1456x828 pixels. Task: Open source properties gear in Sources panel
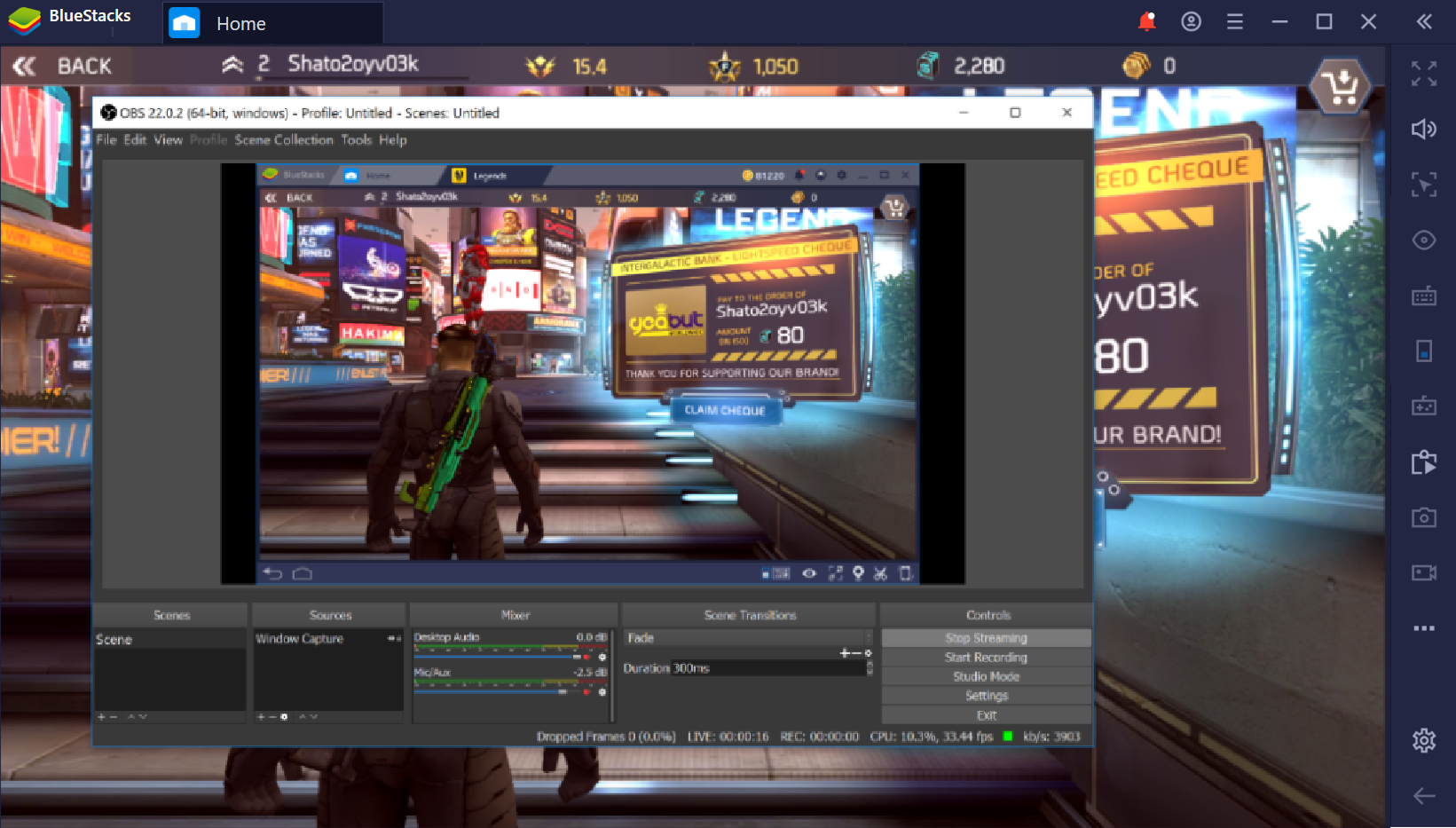pos(284,717)
